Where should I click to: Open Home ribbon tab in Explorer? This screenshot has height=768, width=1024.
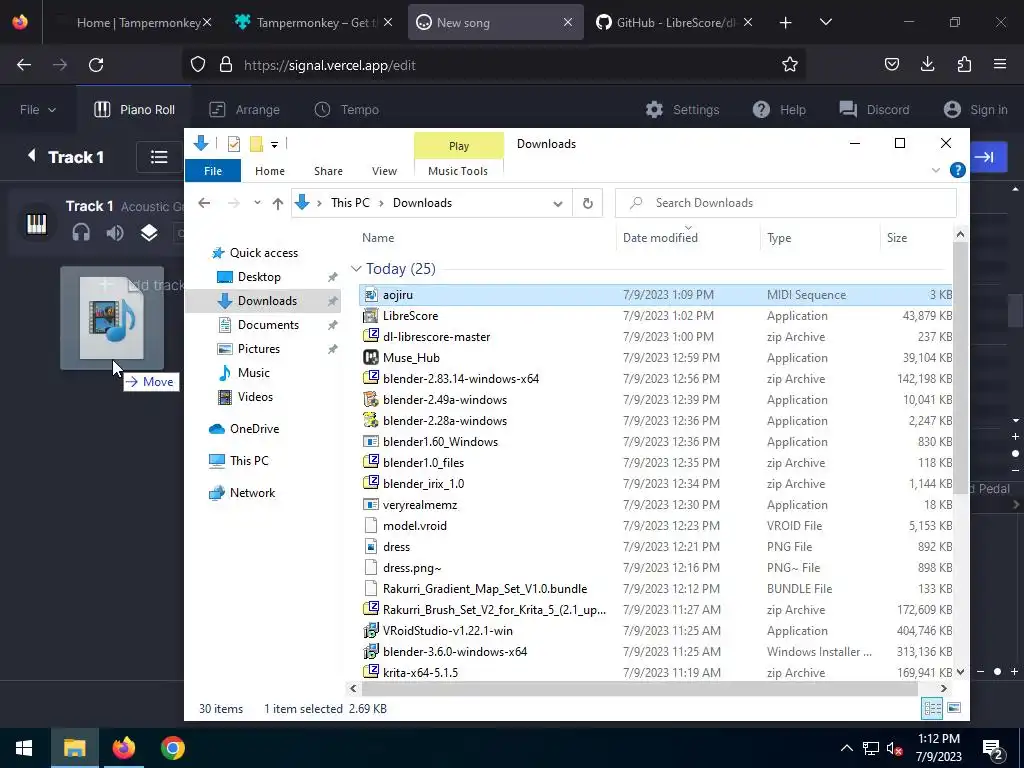270,170
